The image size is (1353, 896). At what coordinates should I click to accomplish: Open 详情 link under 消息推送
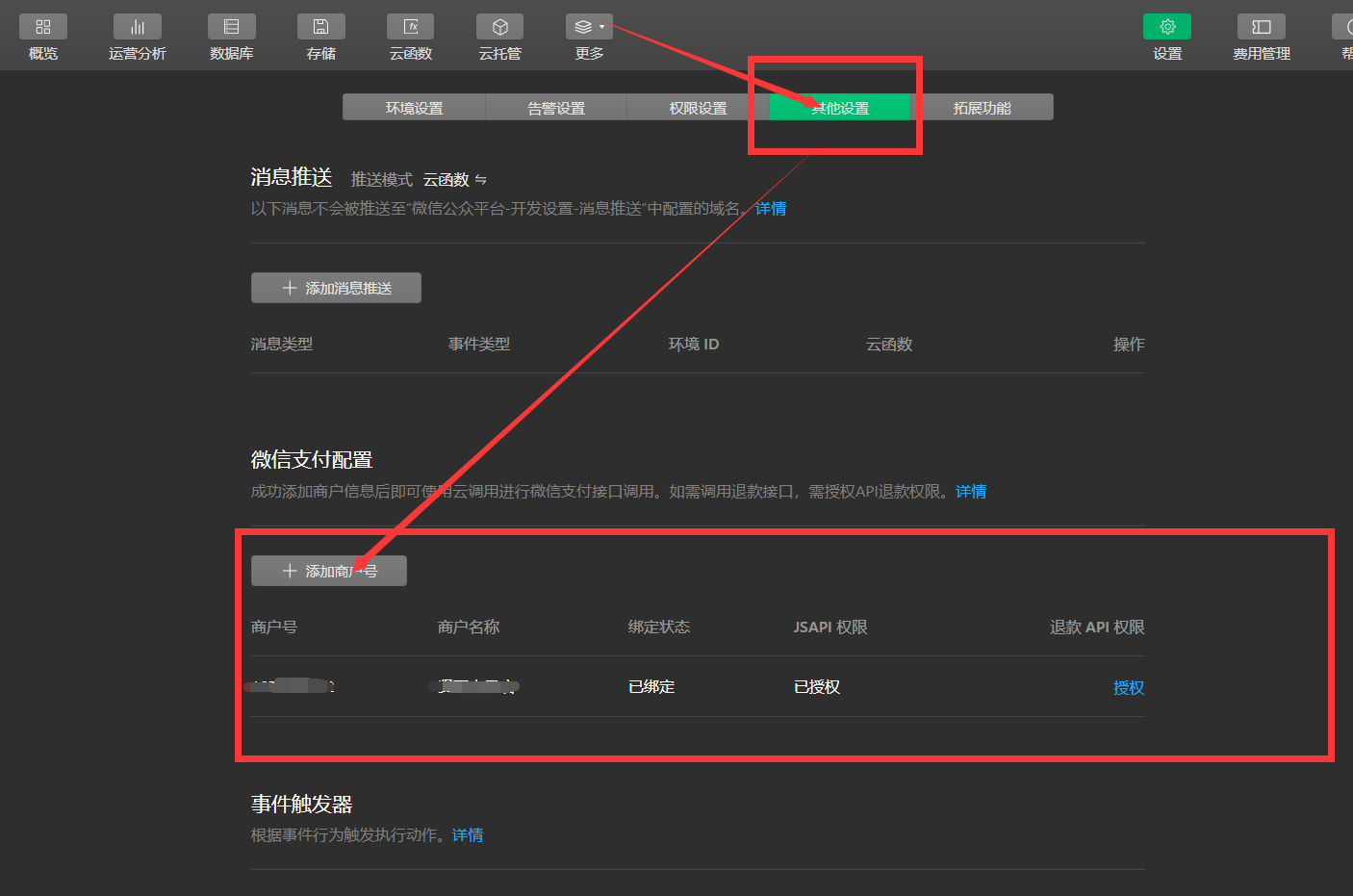pos(771,208)
